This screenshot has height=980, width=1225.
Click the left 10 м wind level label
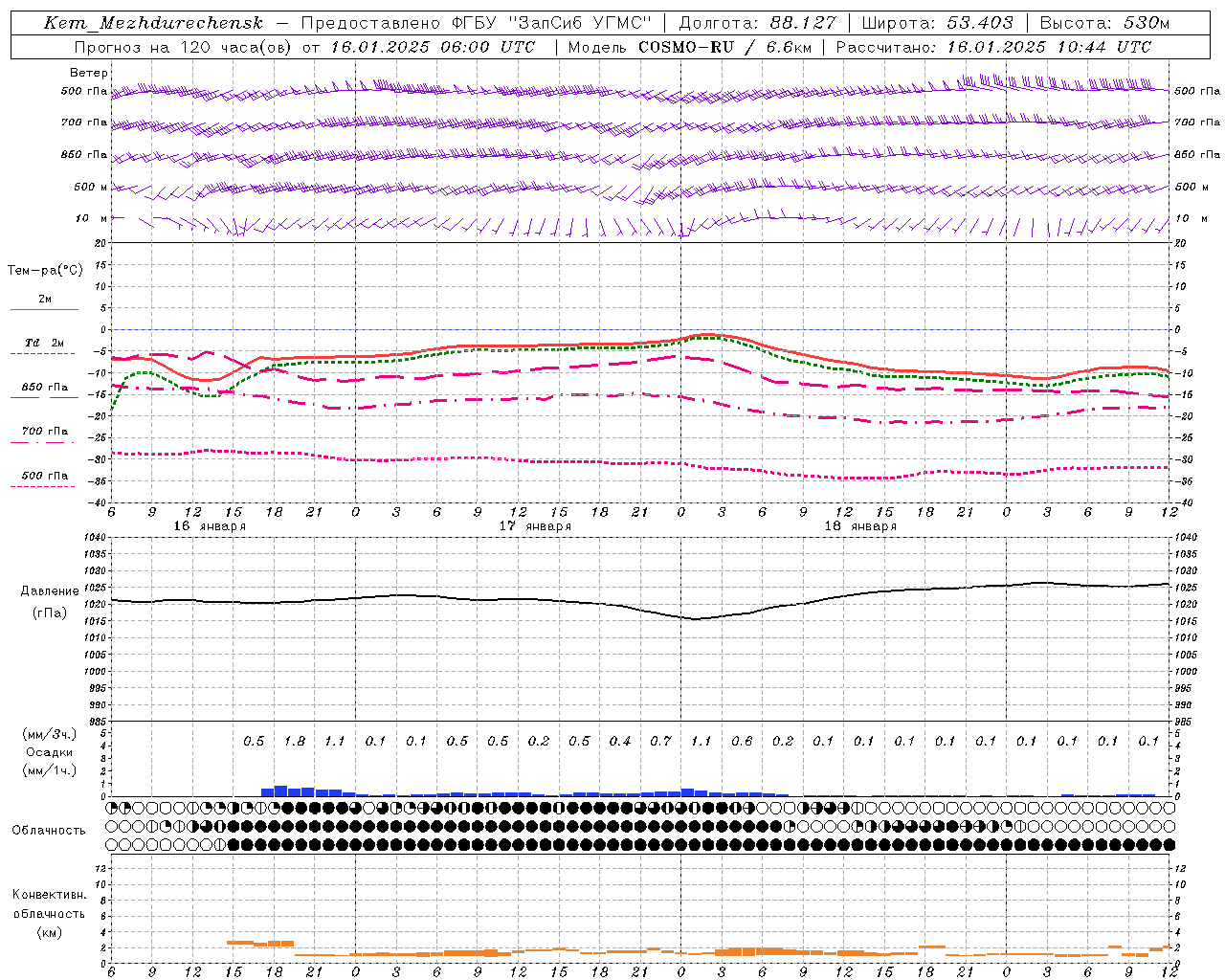92,218
